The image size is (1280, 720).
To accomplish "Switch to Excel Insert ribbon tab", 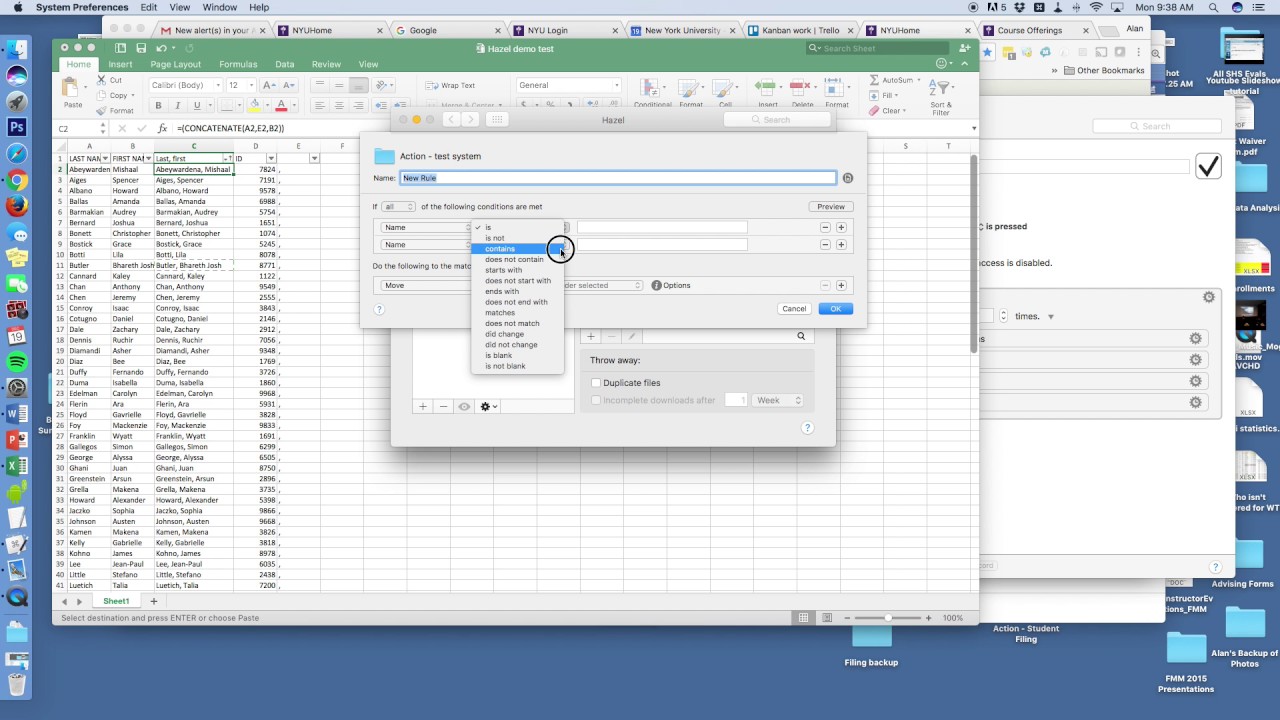I will (120, 64).
